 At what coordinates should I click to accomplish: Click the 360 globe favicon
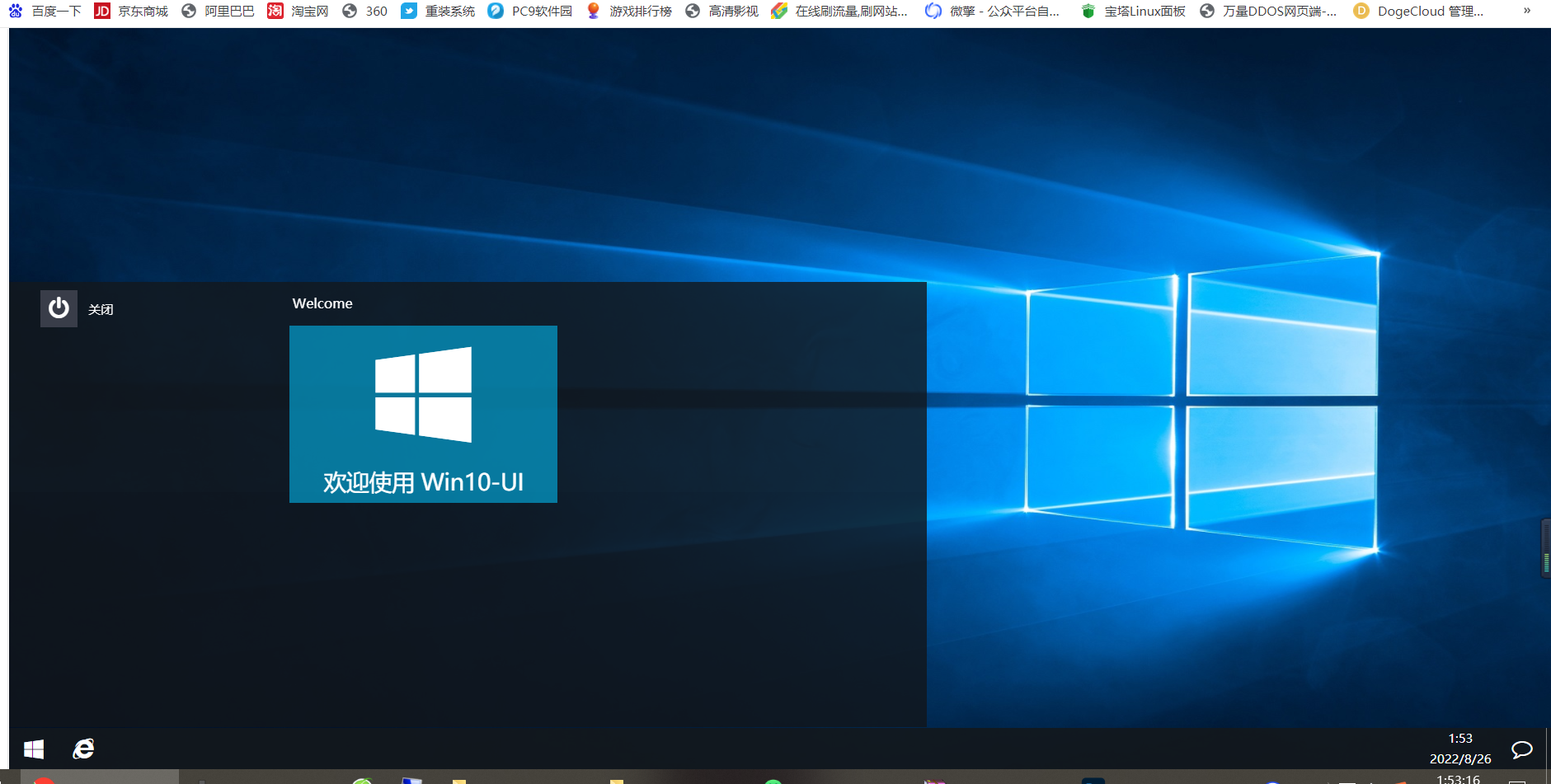[350, 11]
